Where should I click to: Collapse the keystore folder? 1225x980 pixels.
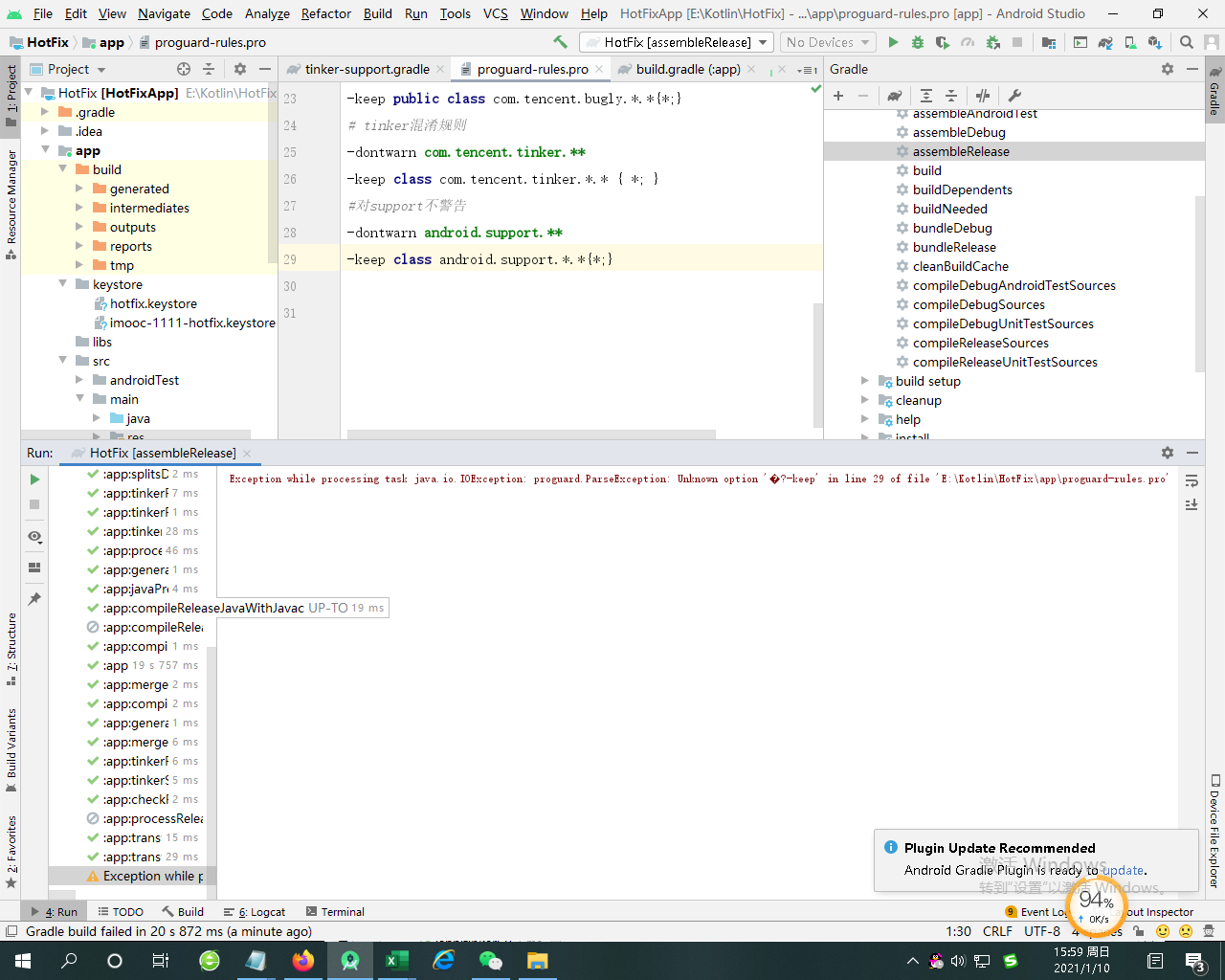point(62,284)
